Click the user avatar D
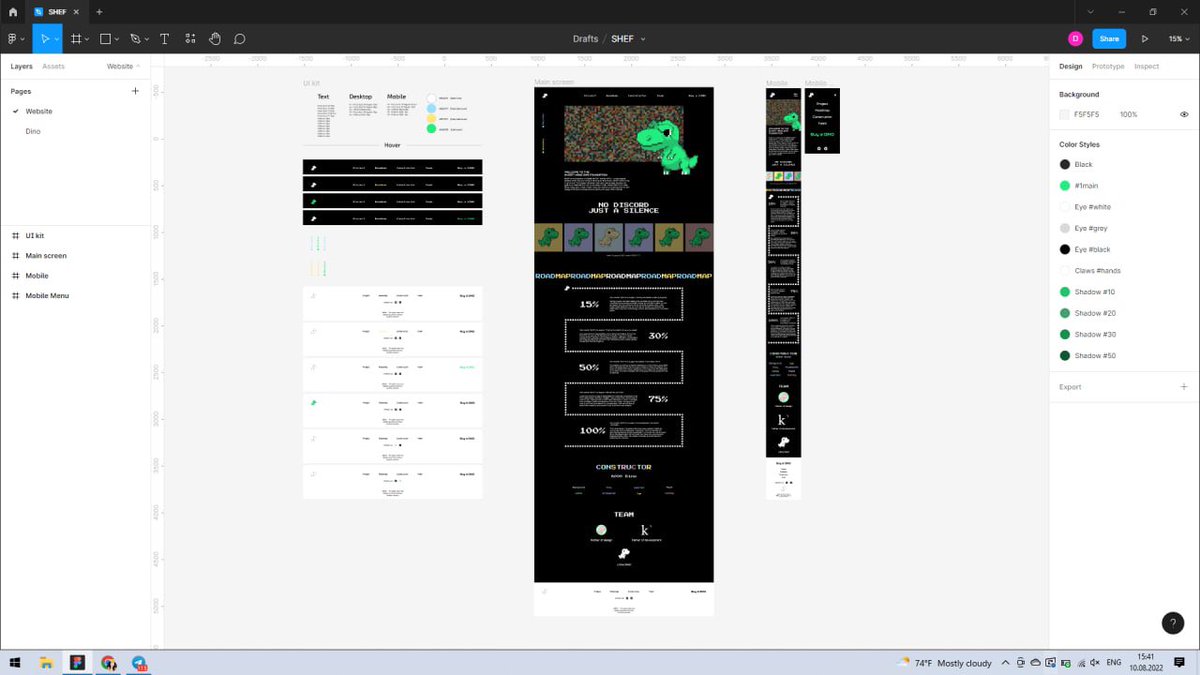 pos(1075,38)
